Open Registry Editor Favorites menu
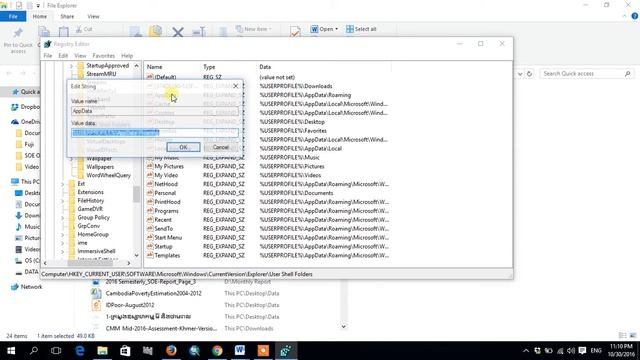 click(103, 56)
